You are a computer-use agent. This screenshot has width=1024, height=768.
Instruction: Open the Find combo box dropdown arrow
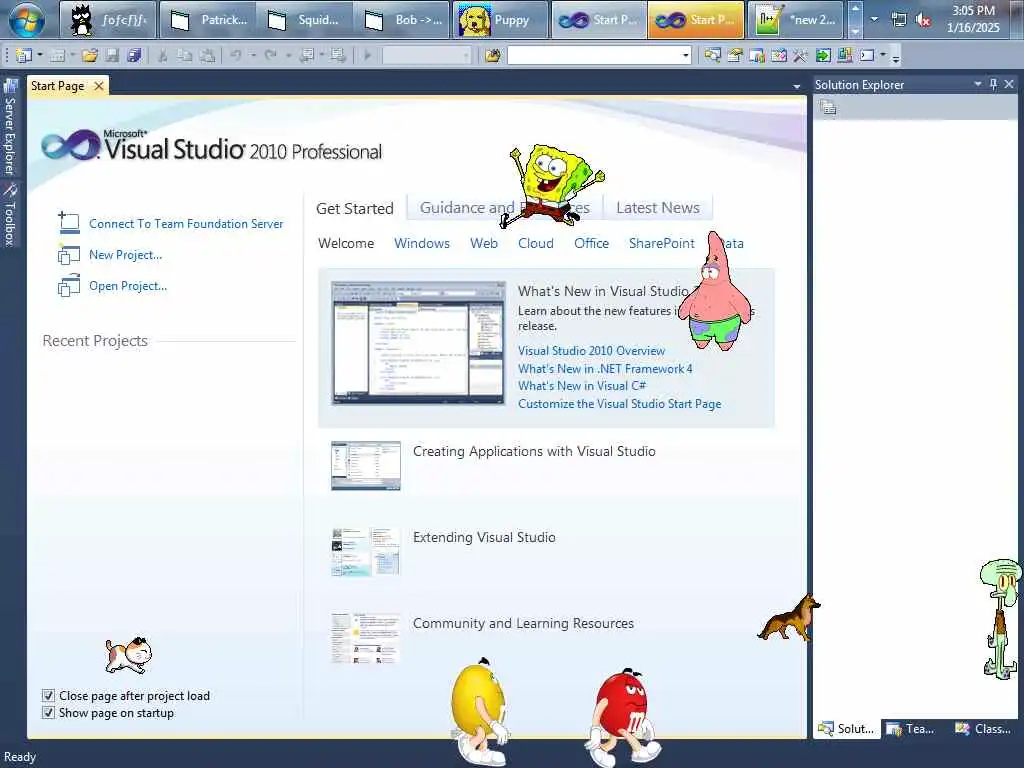pos(686,56)
